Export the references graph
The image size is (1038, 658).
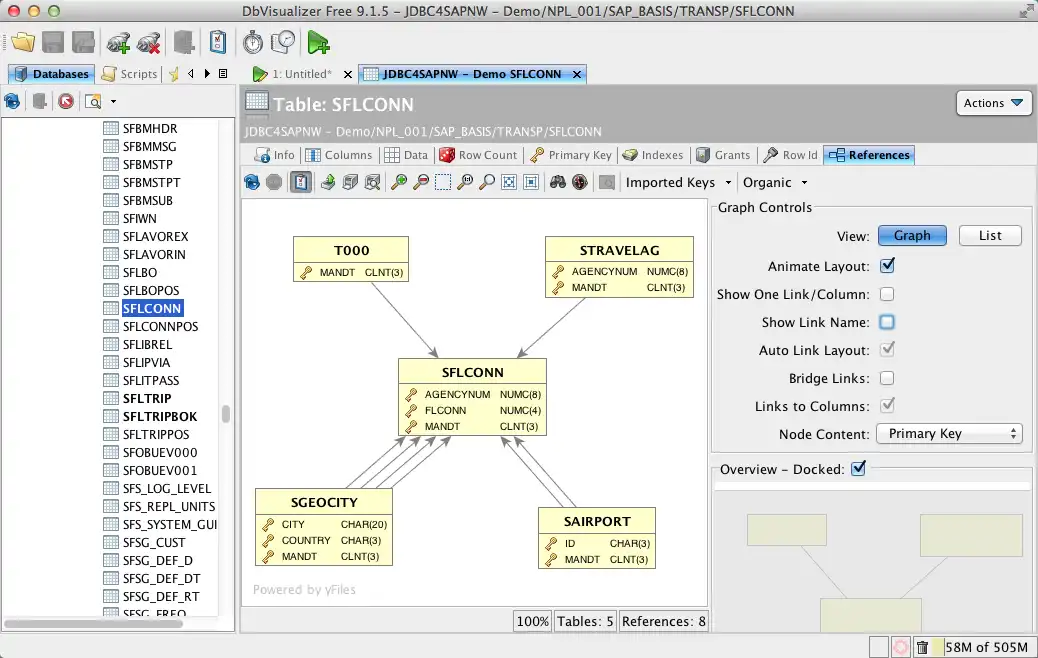click(328, 182)
